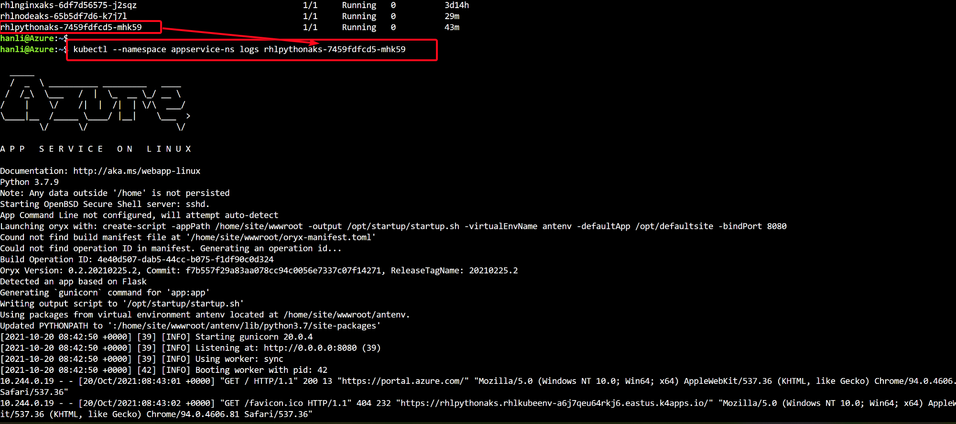Click the age value 3d14h
Viewport: 956px width, 424px height.
(x=457, y=5)
